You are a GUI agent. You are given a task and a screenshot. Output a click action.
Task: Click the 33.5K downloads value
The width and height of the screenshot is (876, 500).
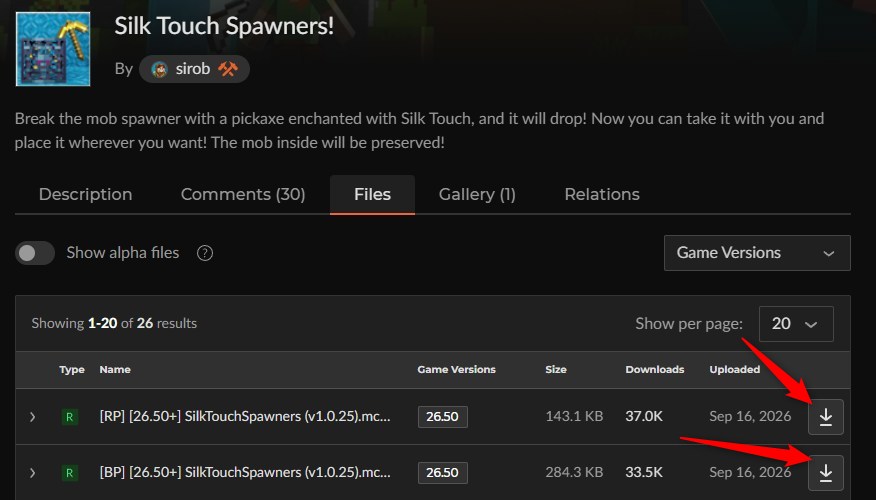tap(644, 472)
